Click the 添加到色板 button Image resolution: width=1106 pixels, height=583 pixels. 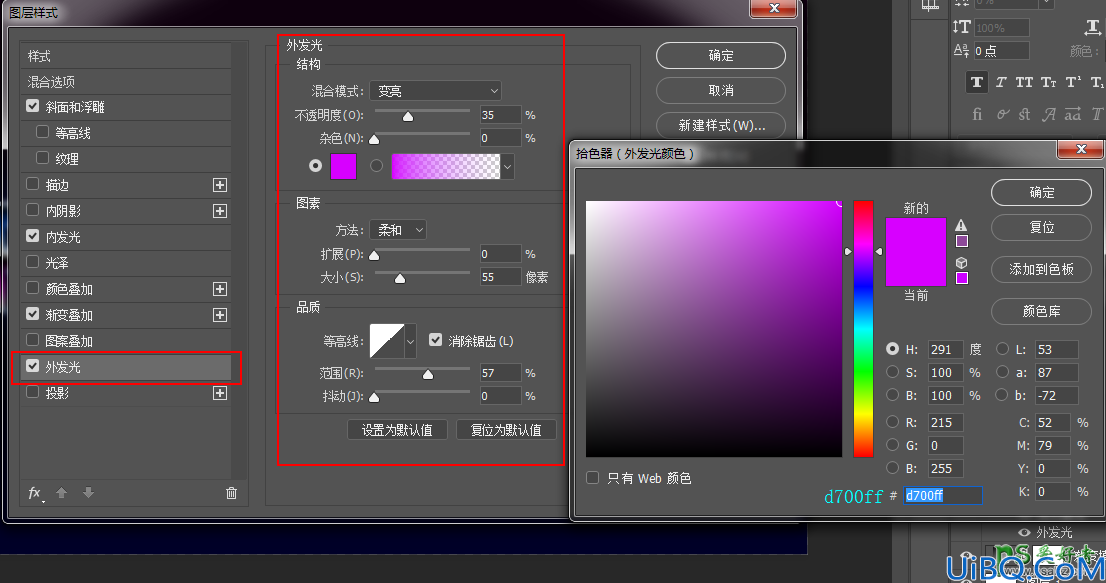click(1042, 269)
